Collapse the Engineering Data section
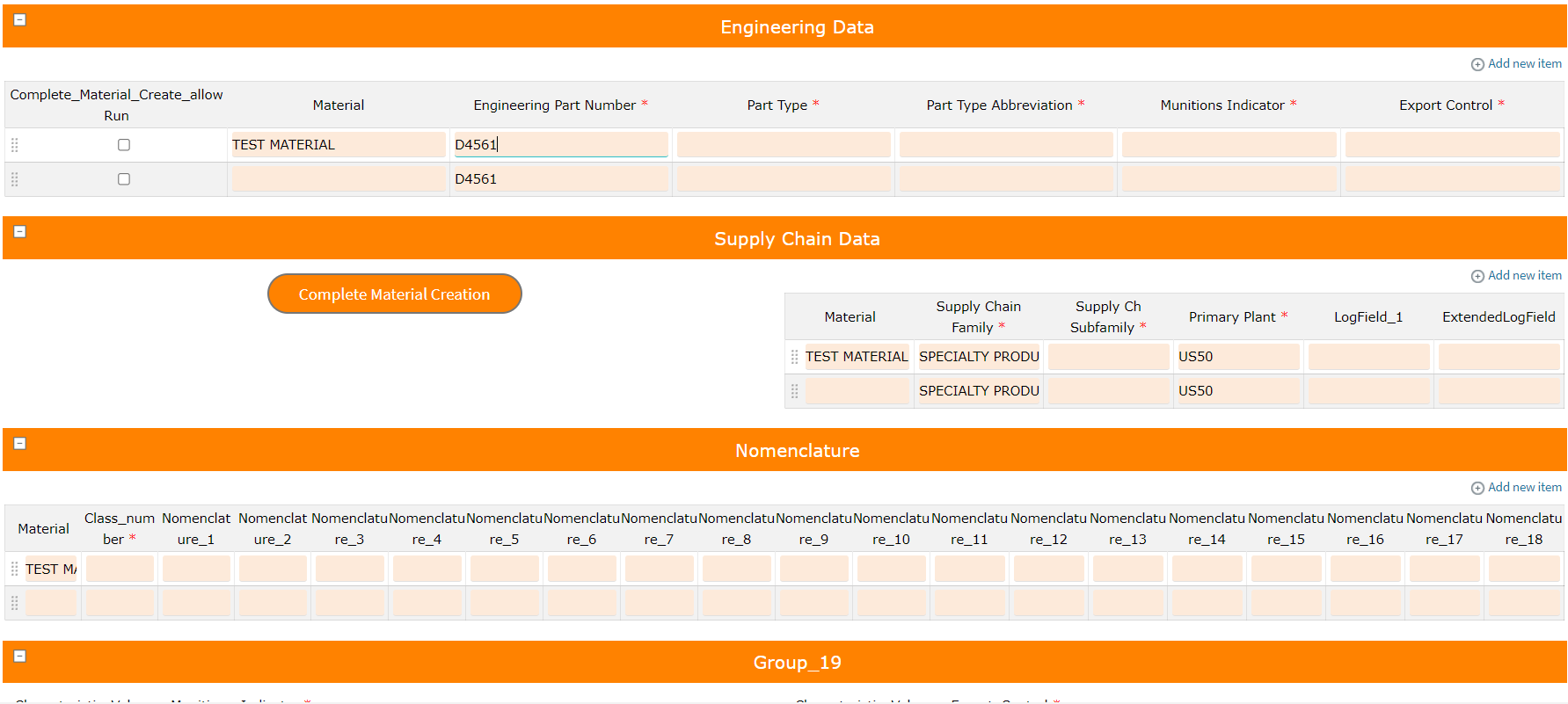This screenshot has width=1568, height=704. 19,19
